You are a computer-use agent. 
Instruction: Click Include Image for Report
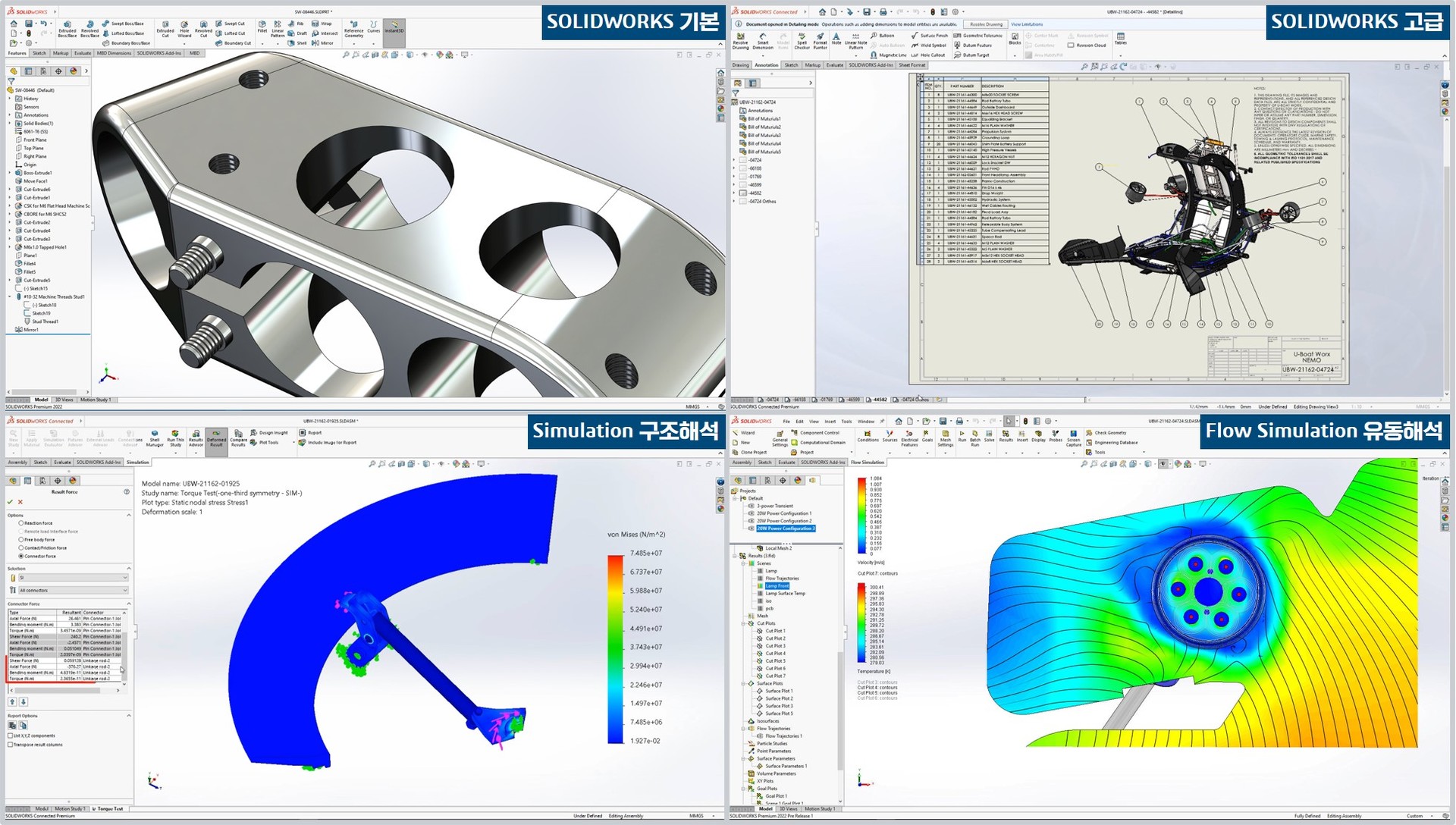327,442
